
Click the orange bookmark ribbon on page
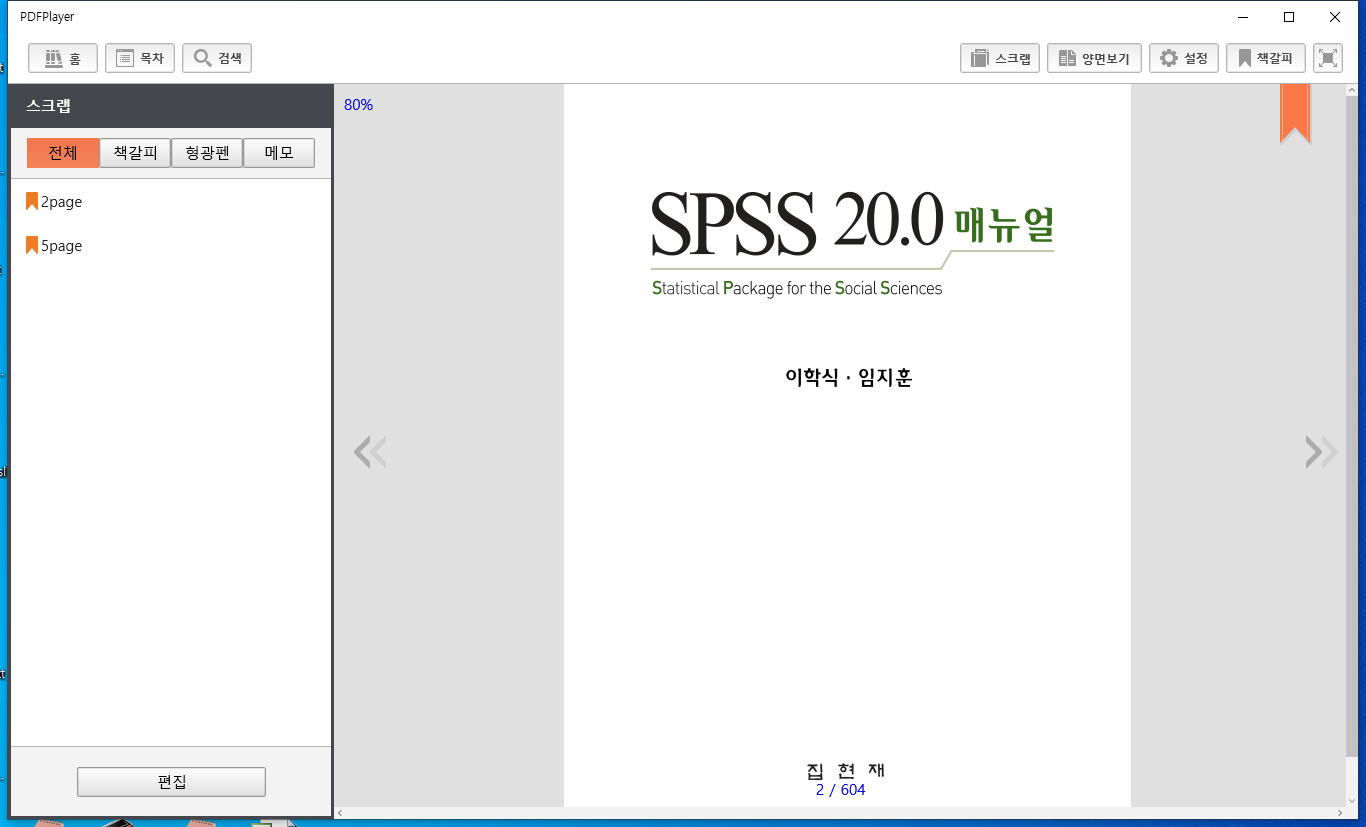point(1295,113)
